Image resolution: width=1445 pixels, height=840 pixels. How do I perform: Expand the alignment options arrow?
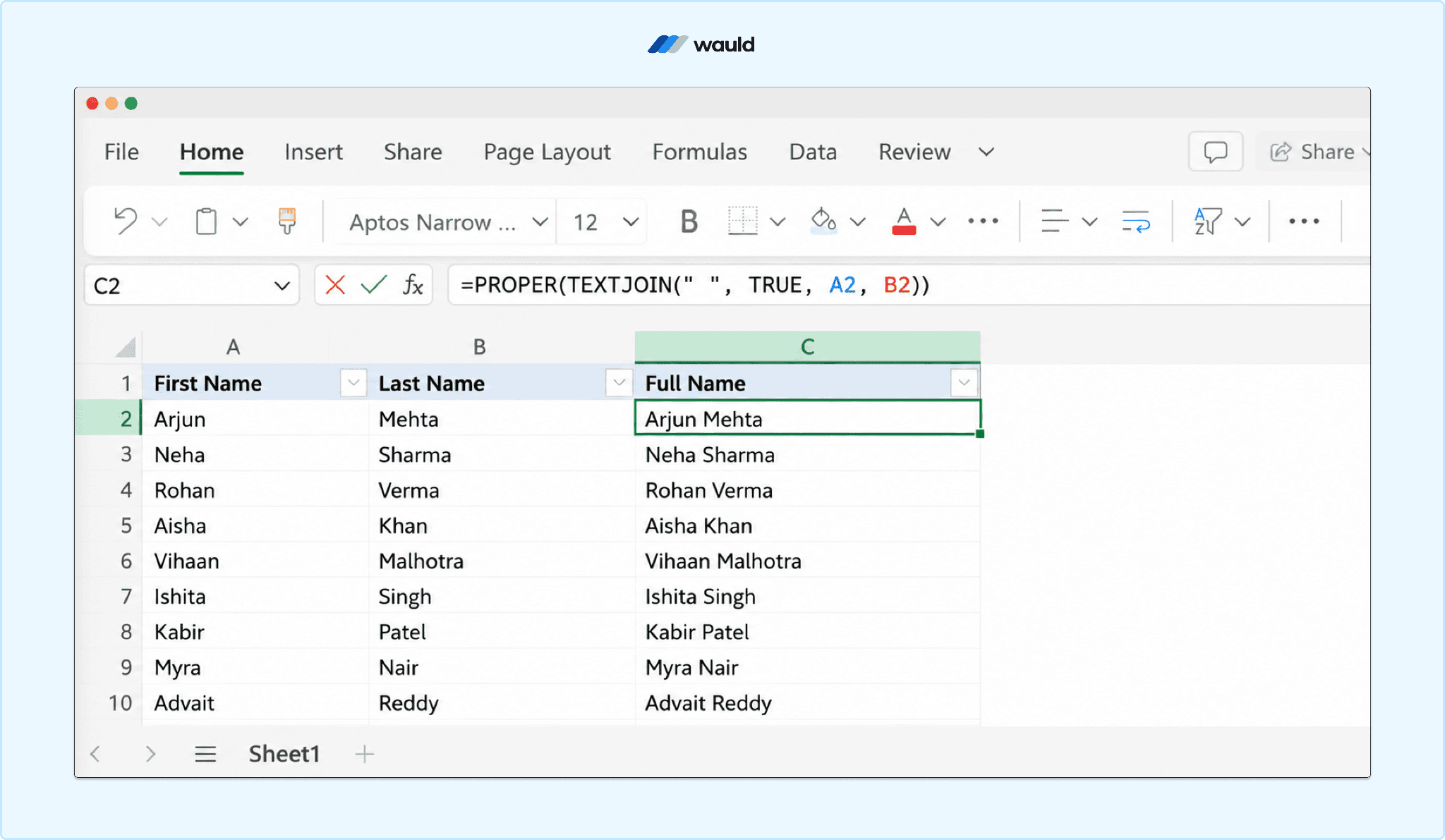point(1089,222)
